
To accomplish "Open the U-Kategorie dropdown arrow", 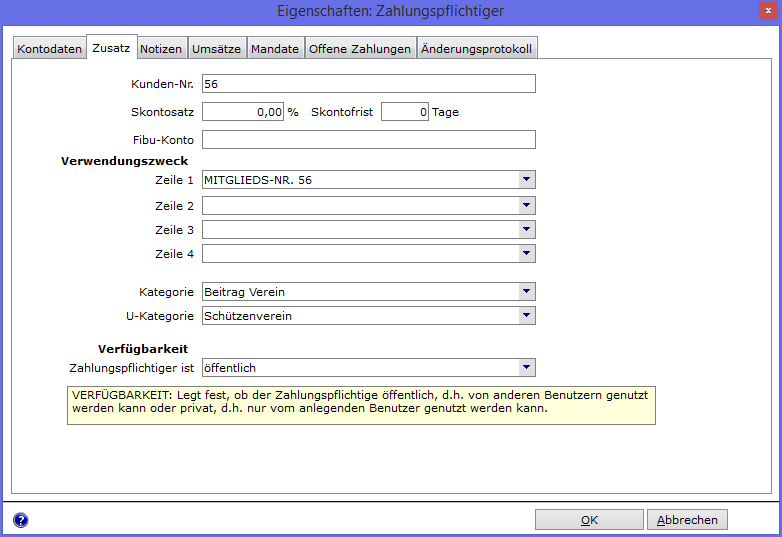I will click(x=526, y=315).
